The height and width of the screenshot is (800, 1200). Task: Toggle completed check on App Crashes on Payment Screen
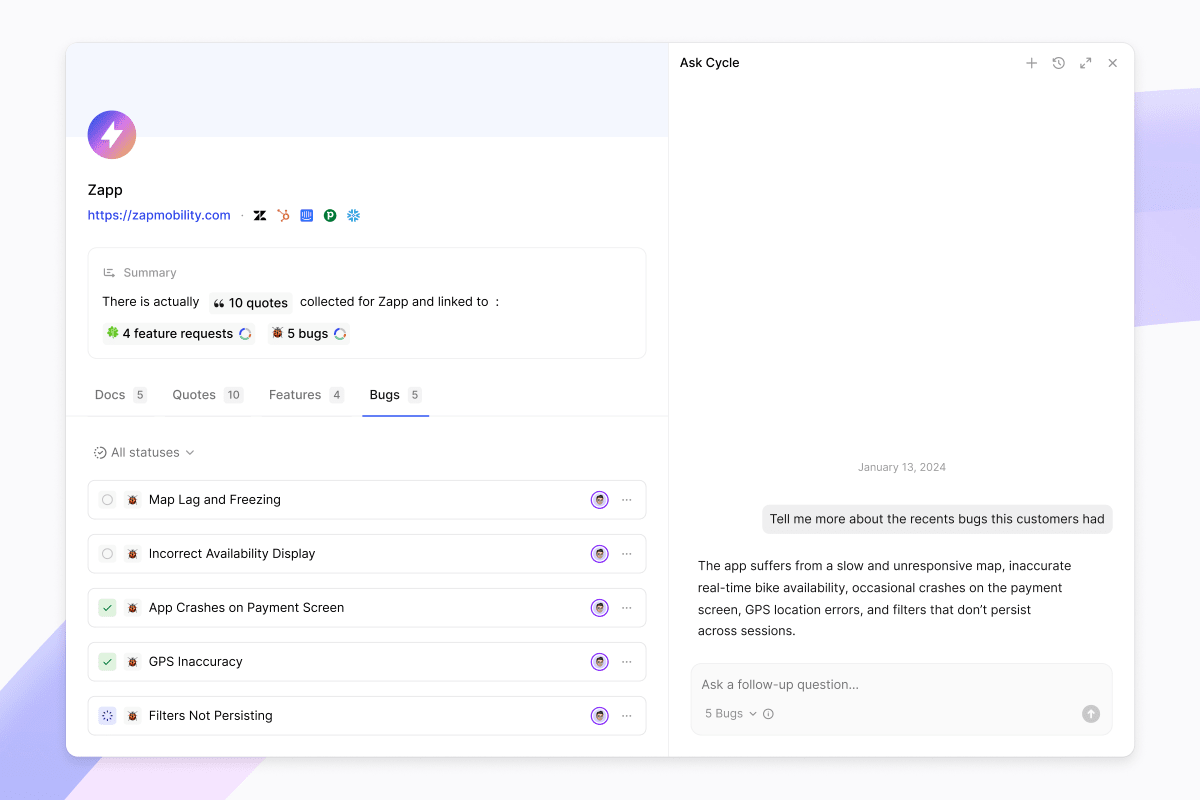108,608
